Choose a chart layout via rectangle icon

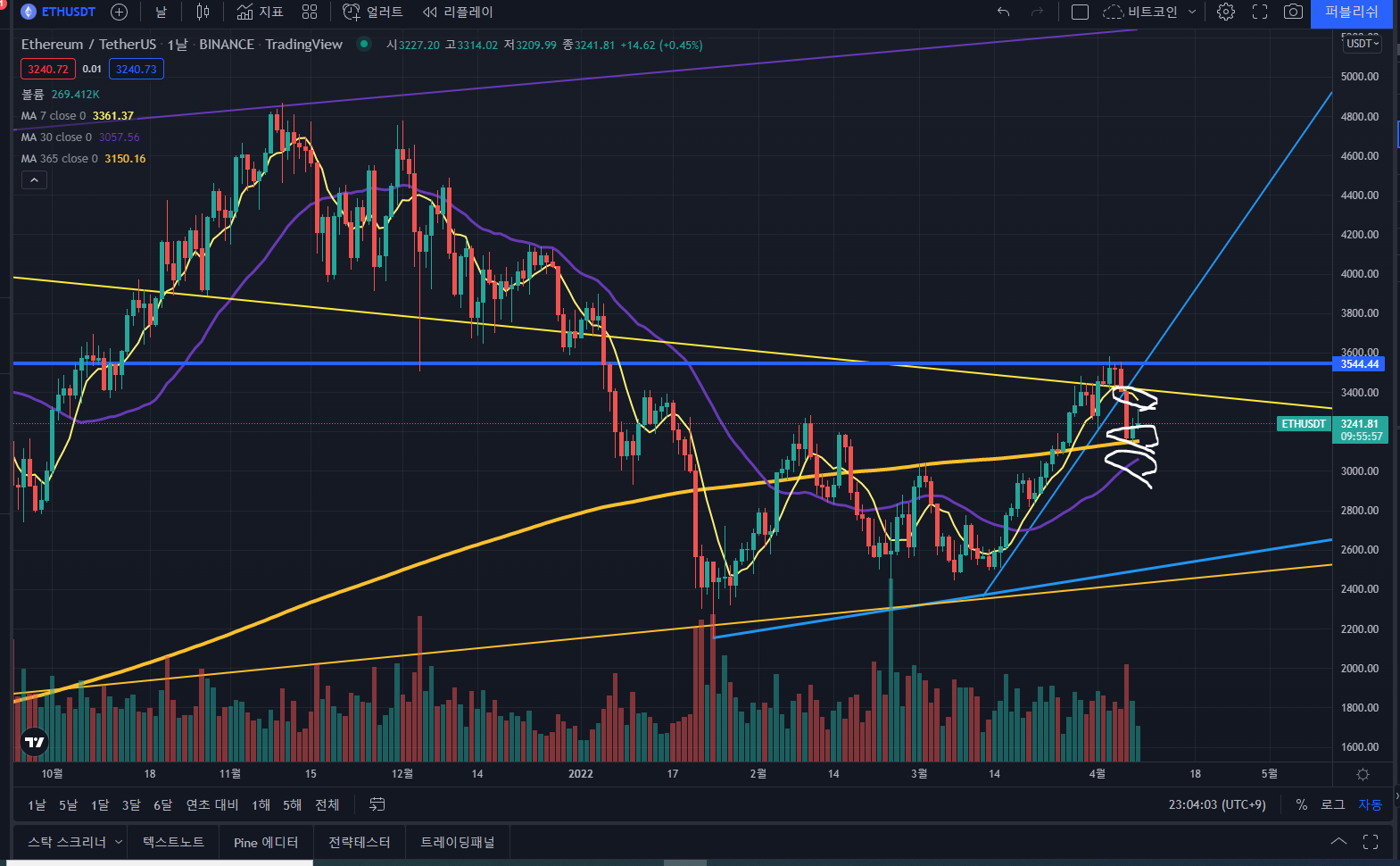(x=1080, y=12)
